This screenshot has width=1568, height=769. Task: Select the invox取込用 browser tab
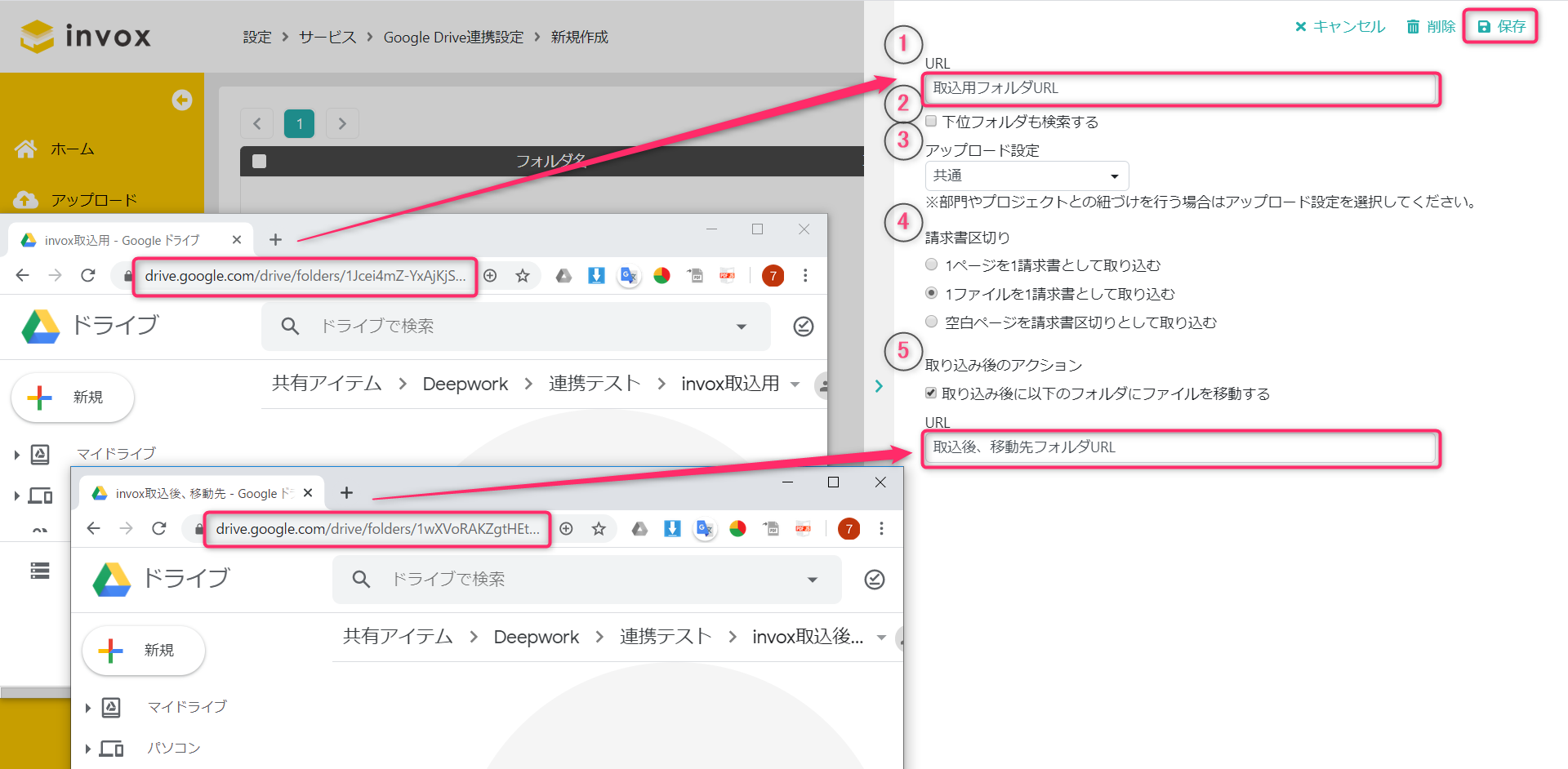coord(131,240)
